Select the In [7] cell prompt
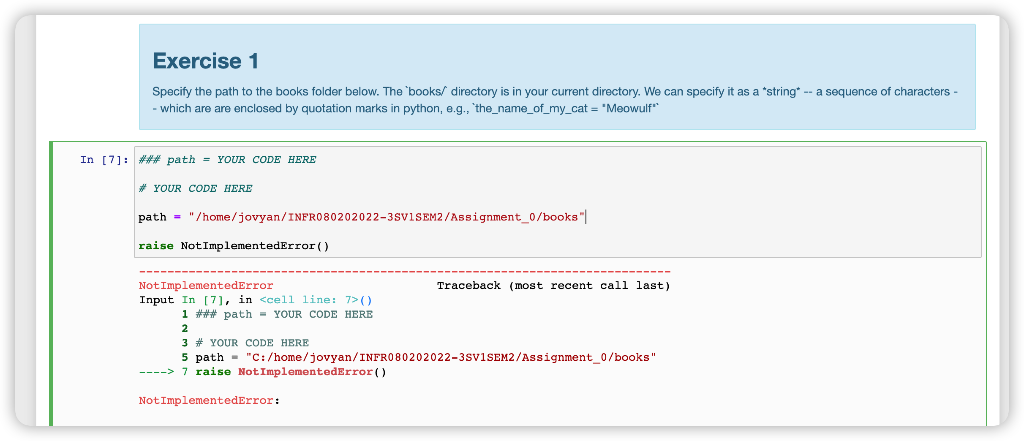The width and height of the screenshot is (1024, 441). [x=104, y=160]
